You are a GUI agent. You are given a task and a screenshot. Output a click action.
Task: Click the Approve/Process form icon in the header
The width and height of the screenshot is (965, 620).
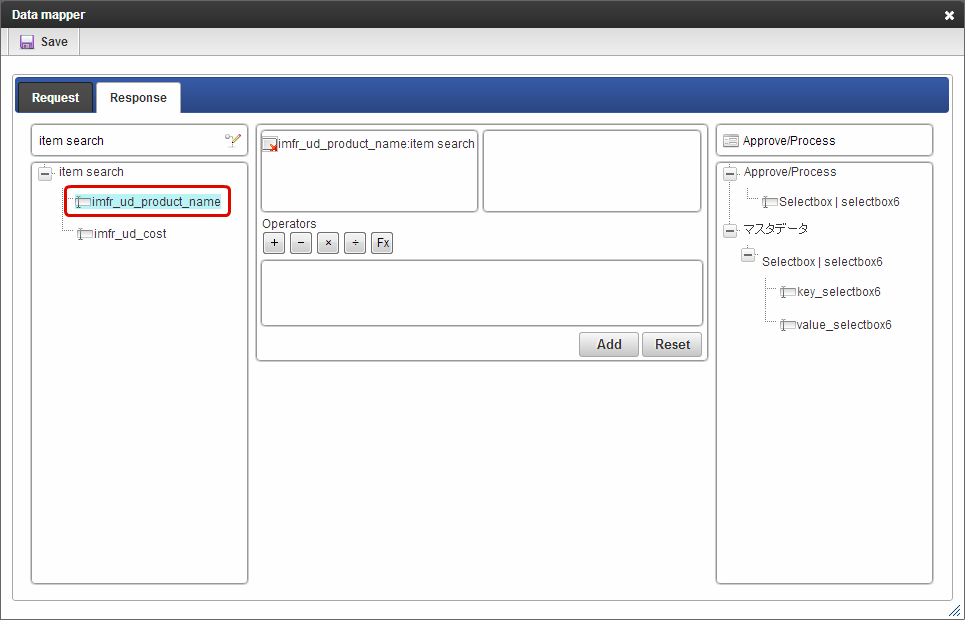pos(731,141)
